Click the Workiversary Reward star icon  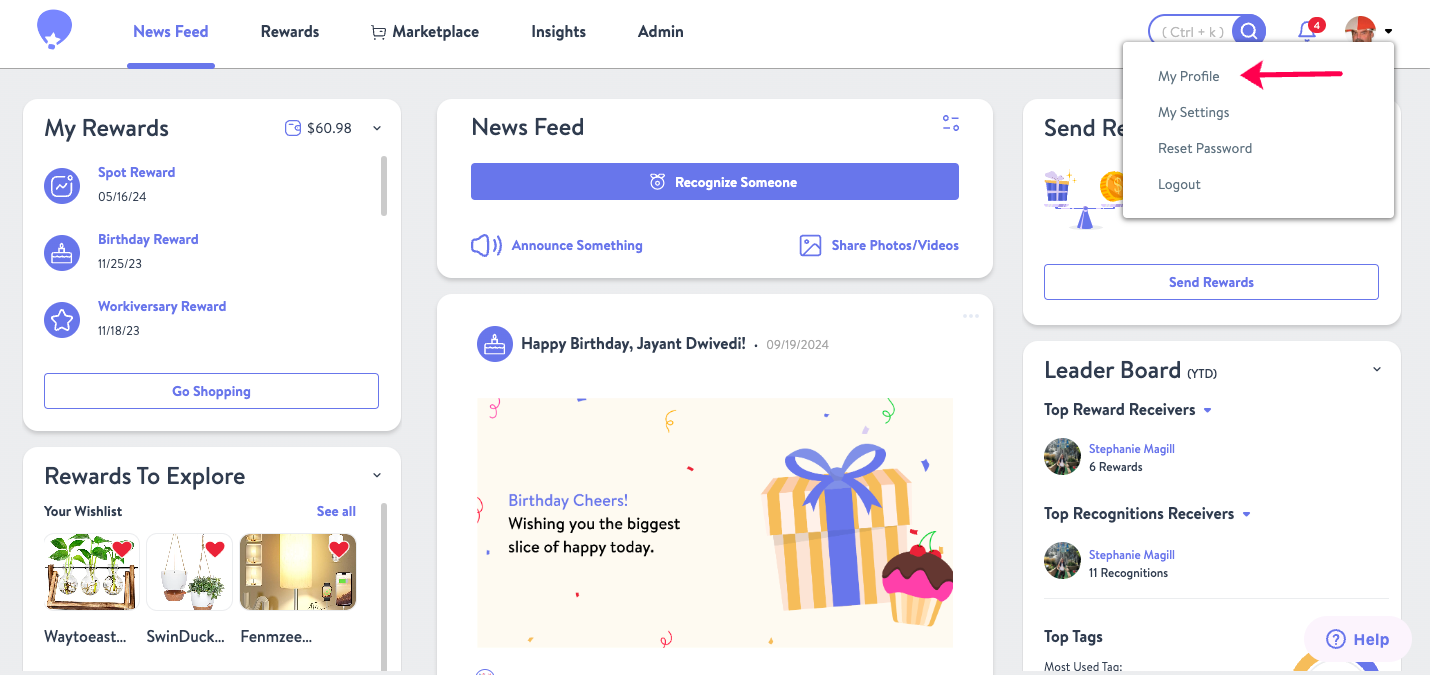click(62, 320)
